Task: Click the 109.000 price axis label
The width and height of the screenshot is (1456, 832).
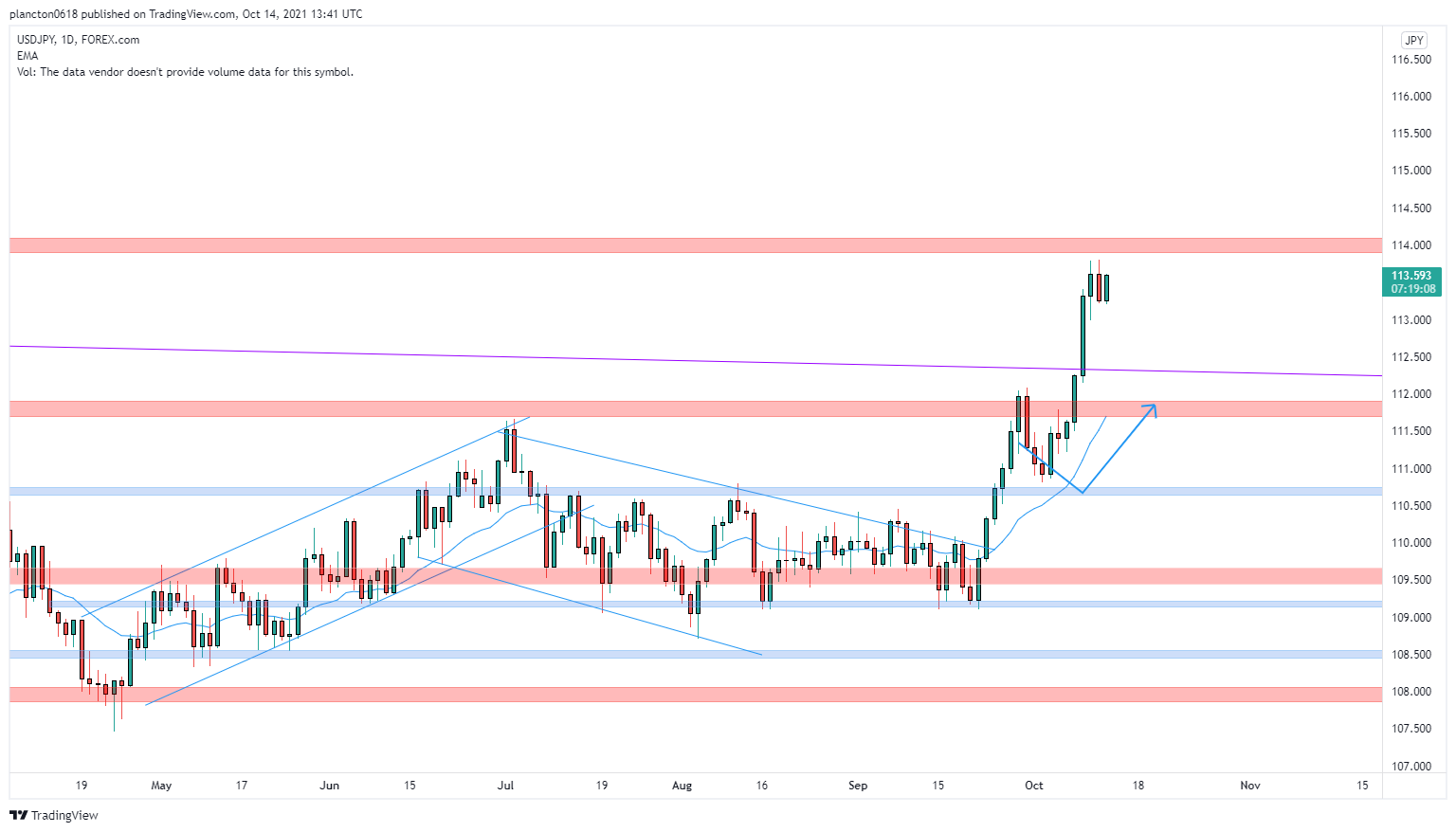Action: [x=1410, y=618]
